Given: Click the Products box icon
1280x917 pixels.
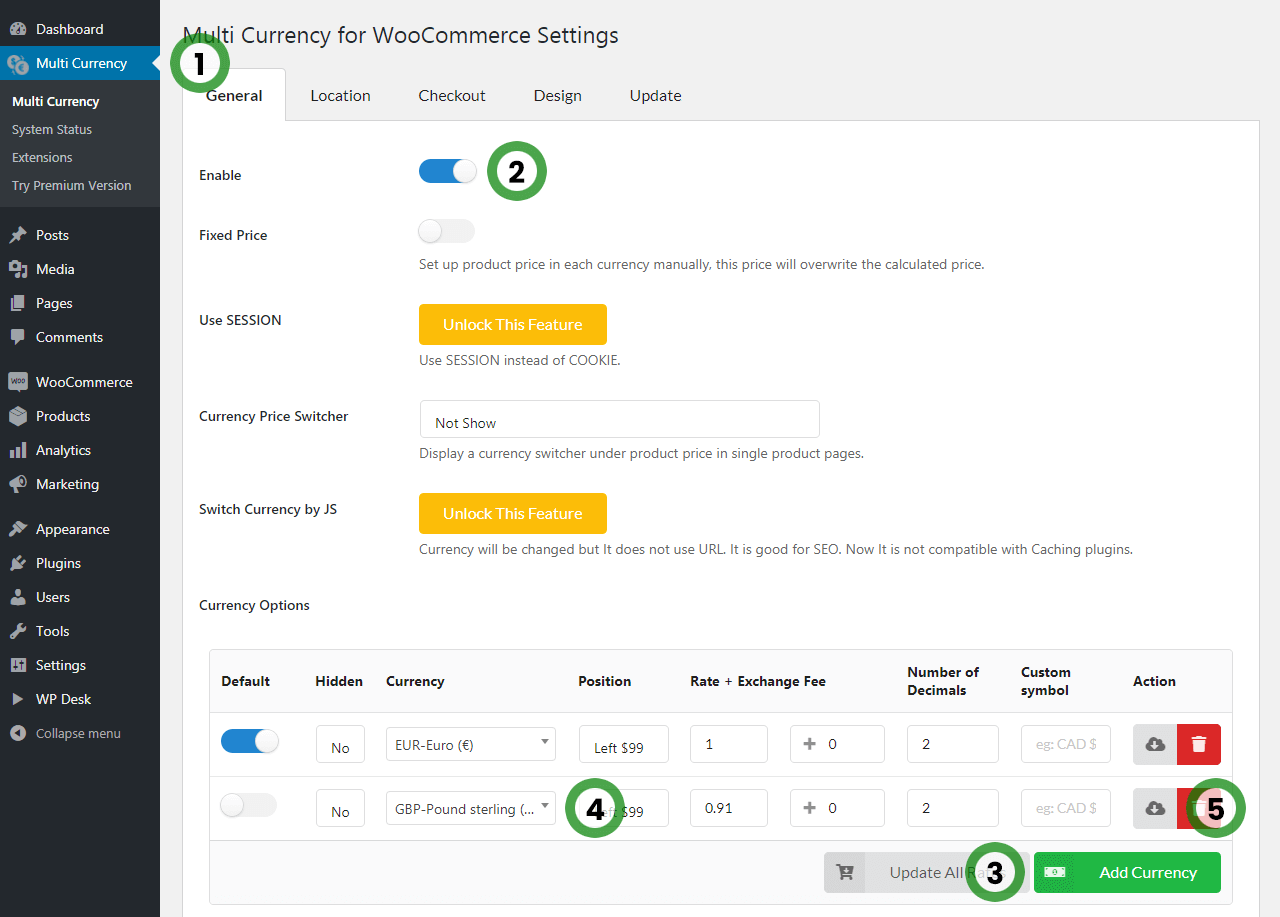Looking at the screenshot, I should pos(18,416).
